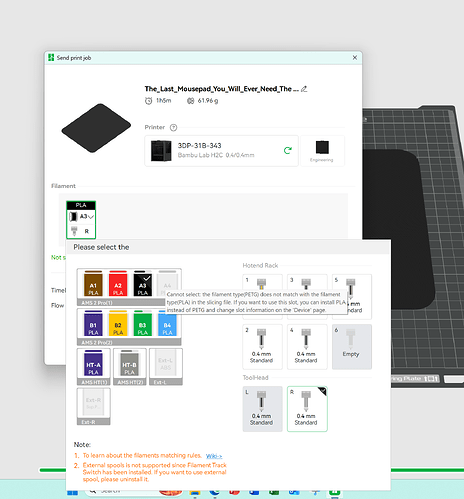Select the Engineering plate type tile
464x499 pixels.
point(322,151)
